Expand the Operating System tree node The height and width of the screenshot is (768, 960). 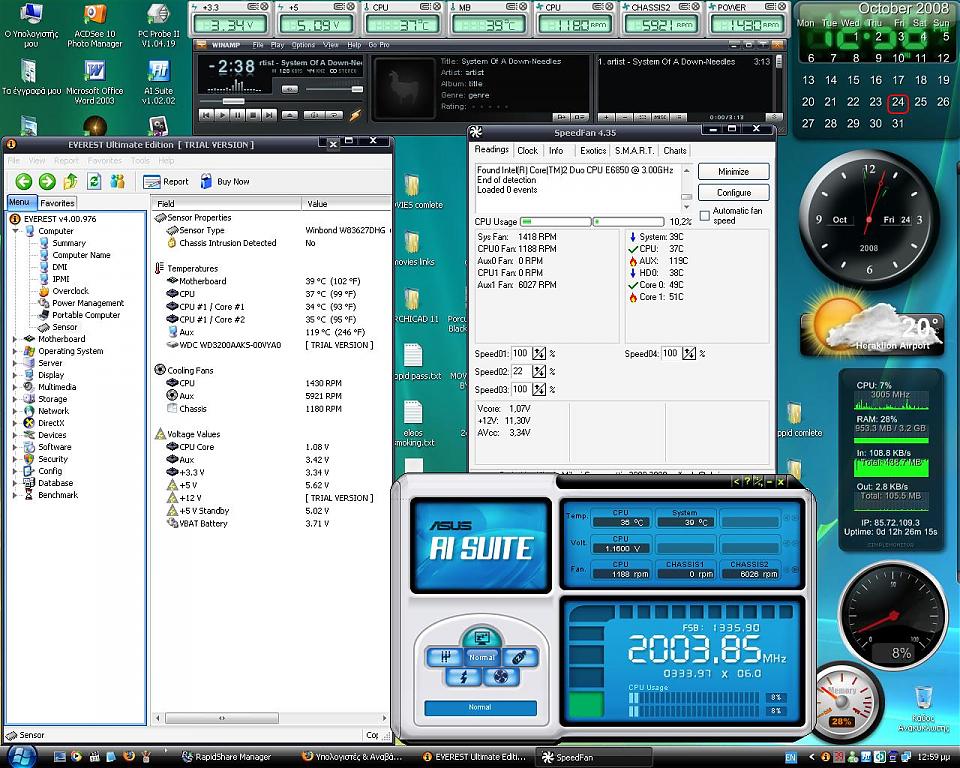[x=15, y=351]
